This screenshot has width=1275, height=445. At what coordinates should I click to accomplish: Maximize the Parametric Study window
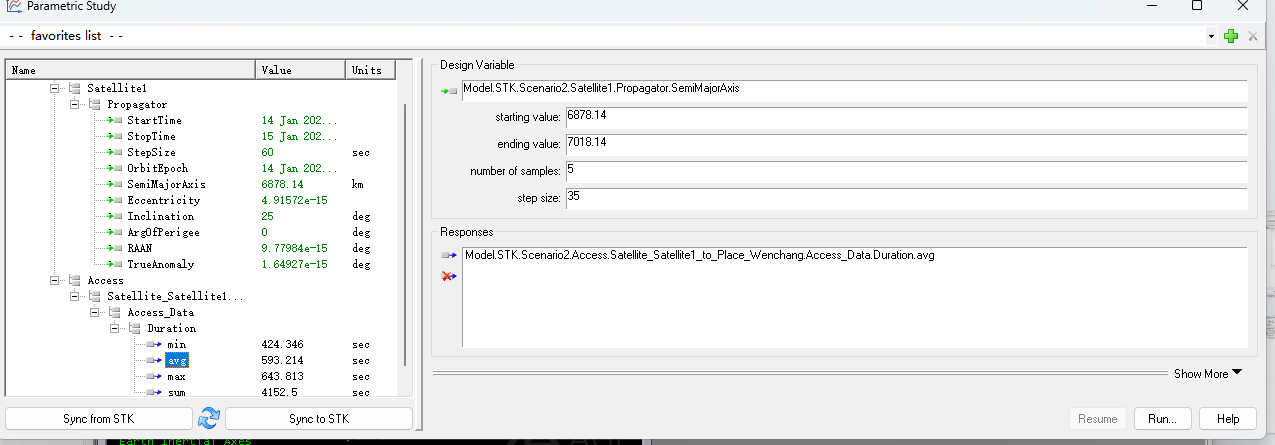[1197, 6]
